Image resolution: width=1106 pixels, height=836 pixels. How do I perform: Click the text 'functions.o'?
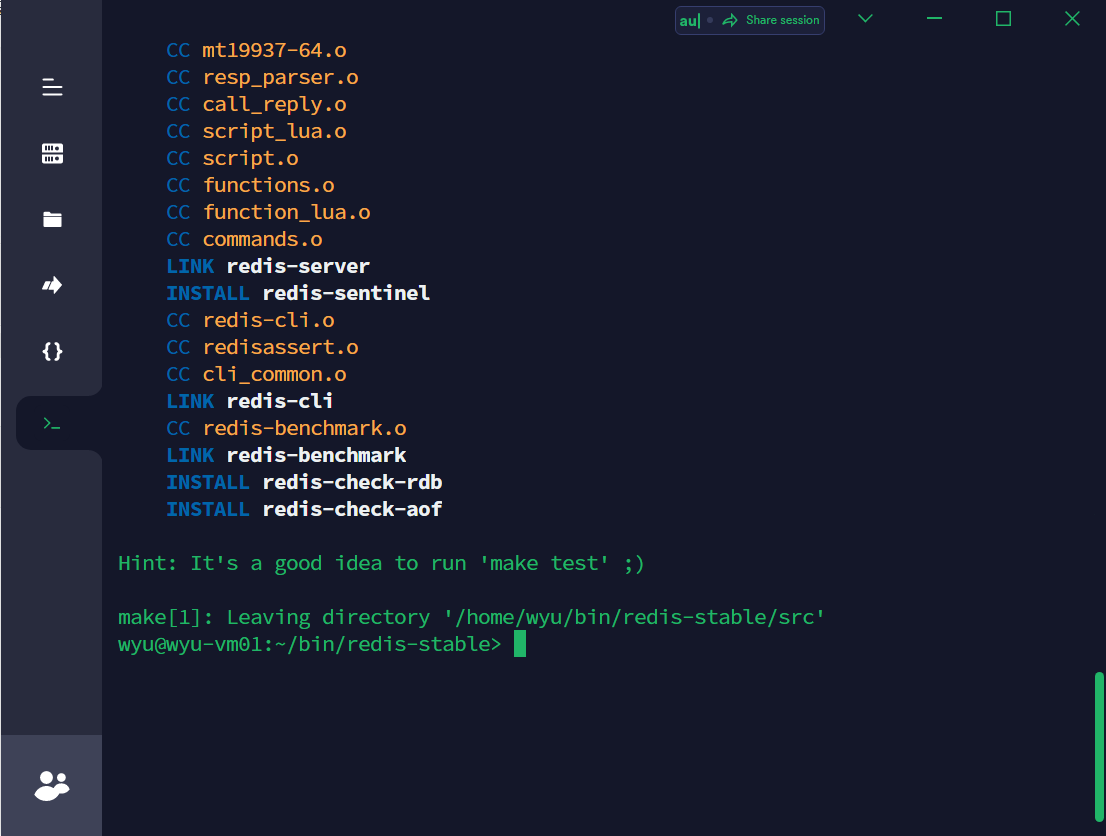269,185
